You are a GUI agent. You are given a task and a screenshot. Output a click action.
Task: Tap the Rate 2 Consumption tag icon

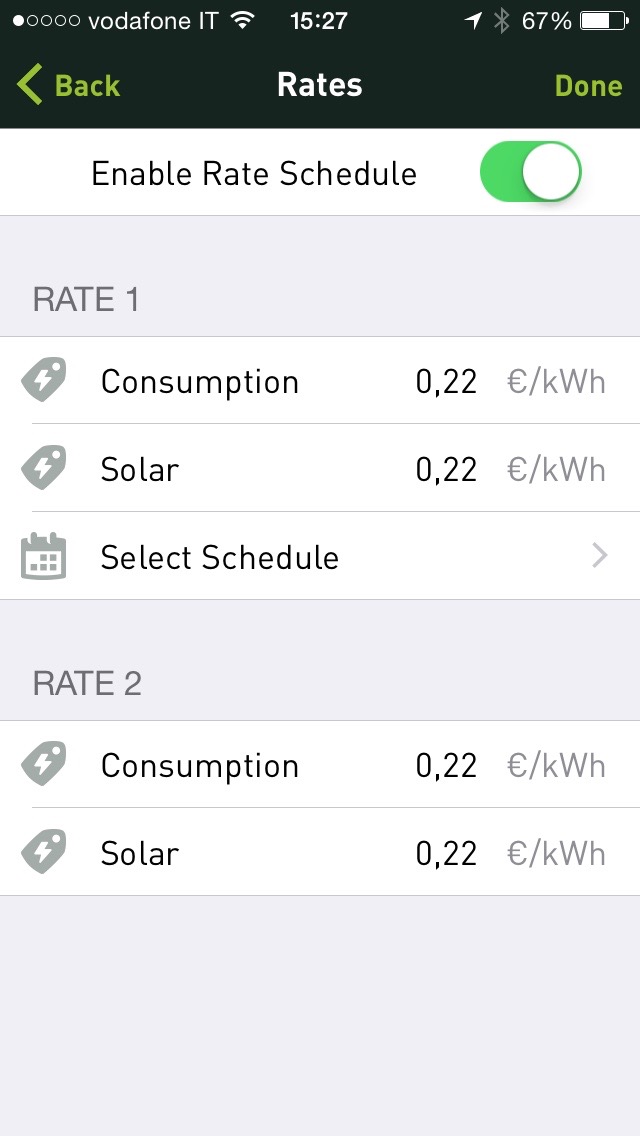pyautogui.click(x=44, y=765)
